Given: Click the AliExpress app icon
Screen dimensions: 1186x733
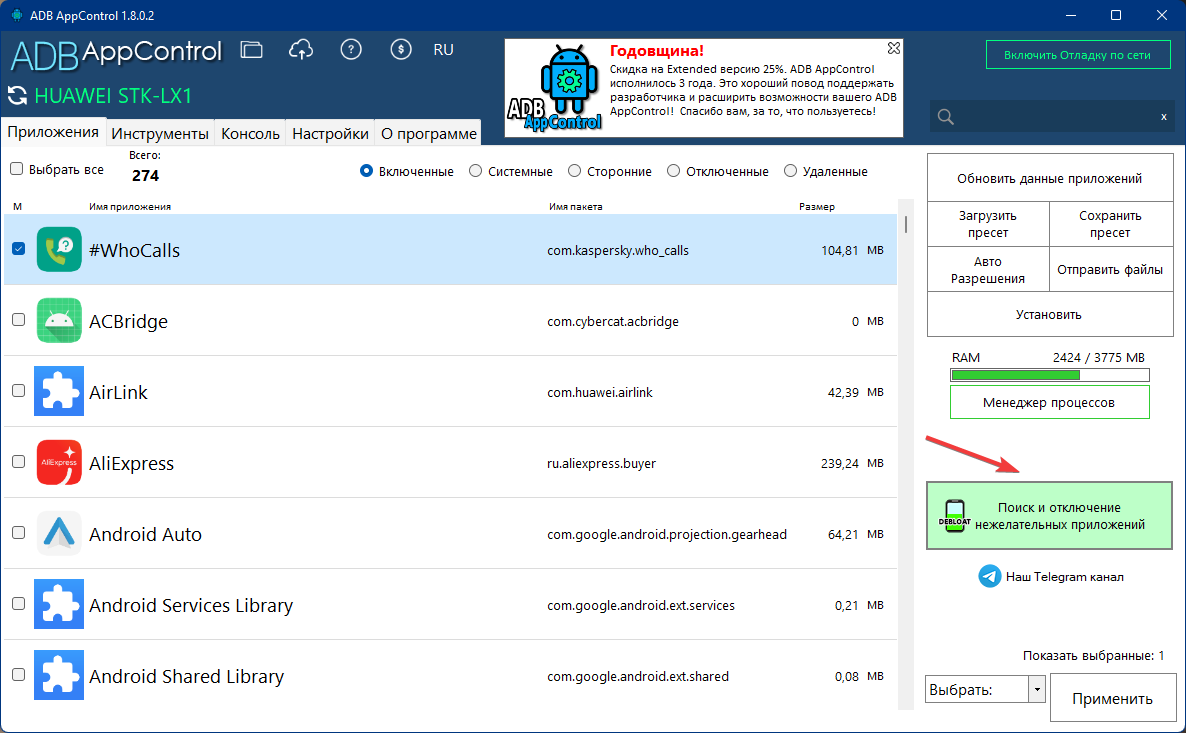Looking at the screenshot, I should [x=59, y=462].
